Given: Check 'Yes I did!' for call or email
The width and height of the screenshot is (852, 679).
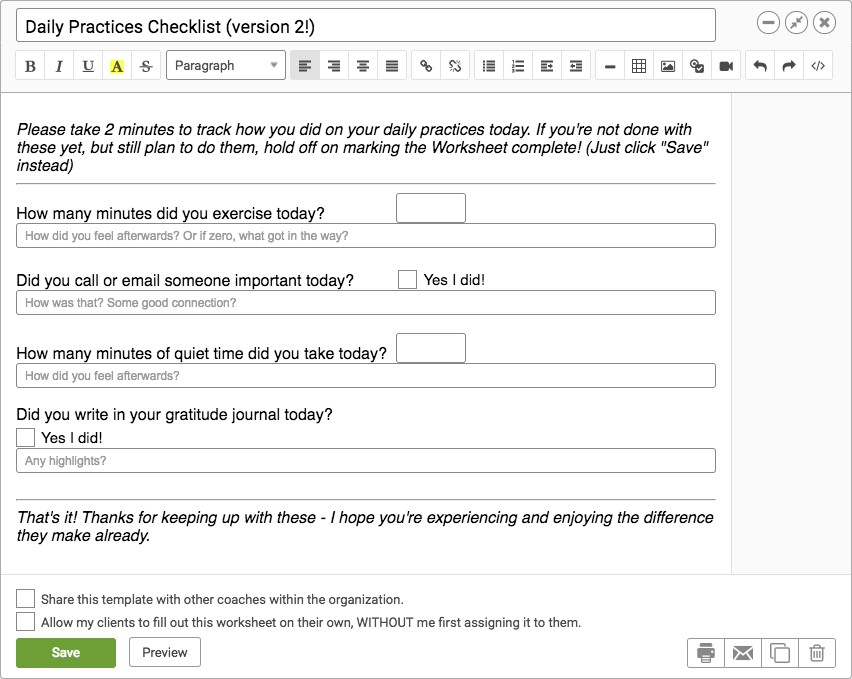Looking at the screenshot, I should pos(407,280).
